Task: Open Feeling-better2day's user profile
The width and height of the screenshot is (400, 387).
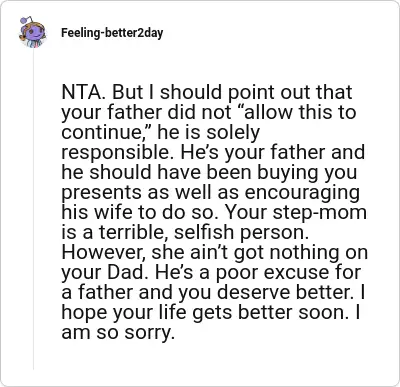Action: point(112,33)
